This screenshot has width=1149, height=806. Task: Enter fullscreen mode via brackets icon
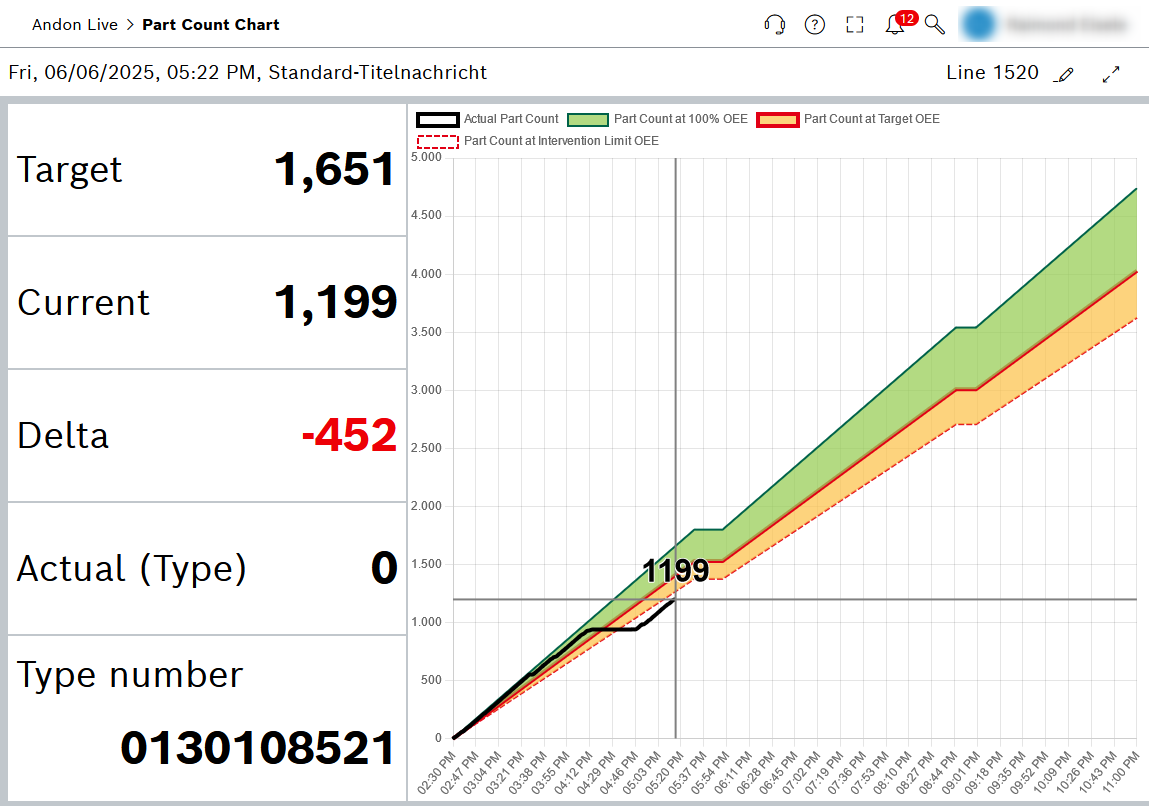(855, 24)
